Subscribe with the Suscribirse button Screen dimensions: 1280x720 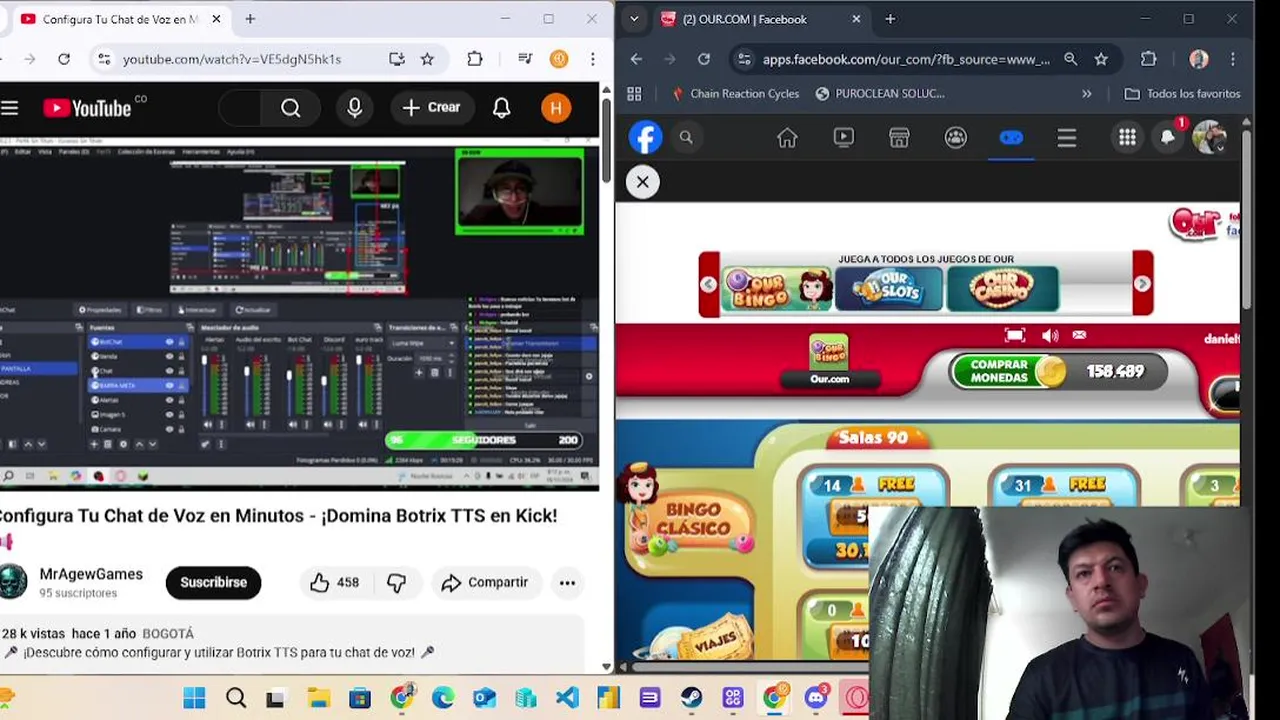coord(213,582)
